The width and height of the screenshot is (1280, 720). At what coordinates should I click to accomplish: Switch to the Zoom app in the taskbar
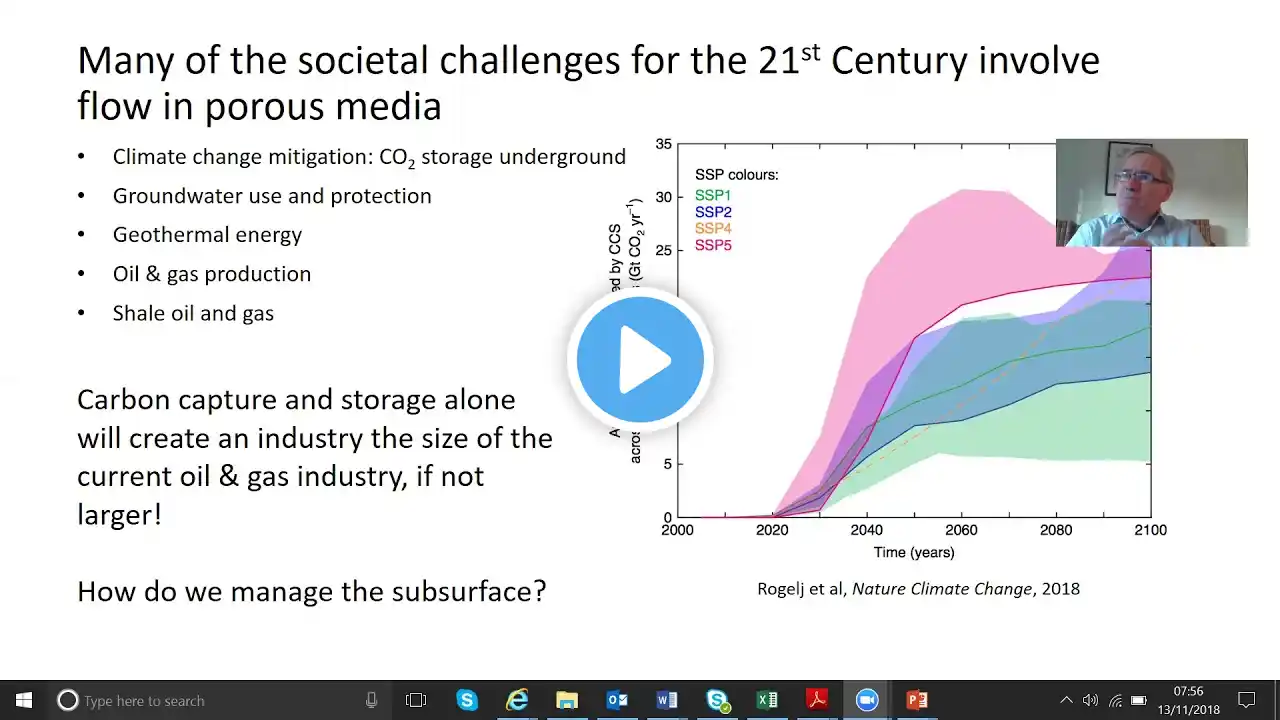coord(867,700)
